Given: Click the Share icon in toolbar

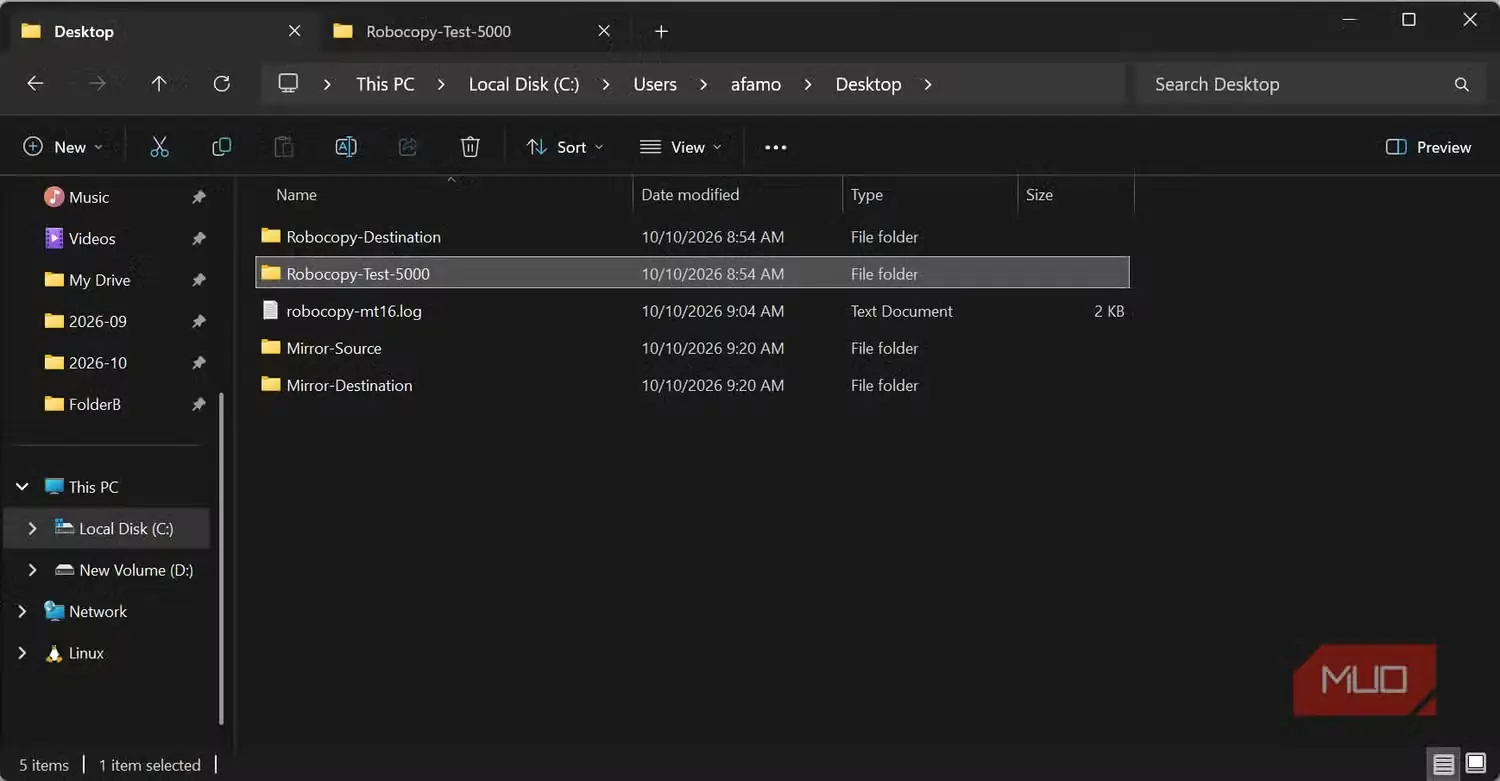Looking at the screenshot, I should coord(408,147).
